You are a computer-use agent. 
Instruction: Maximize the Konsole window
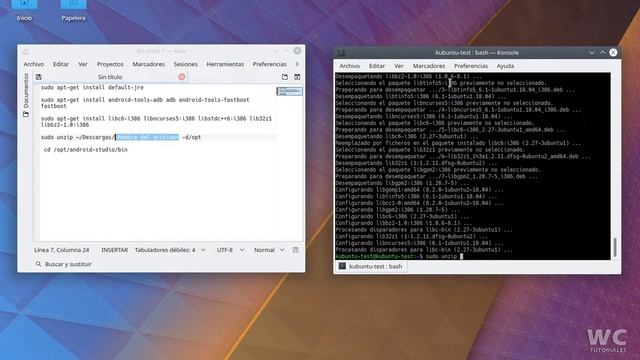(x=602, y=52)
